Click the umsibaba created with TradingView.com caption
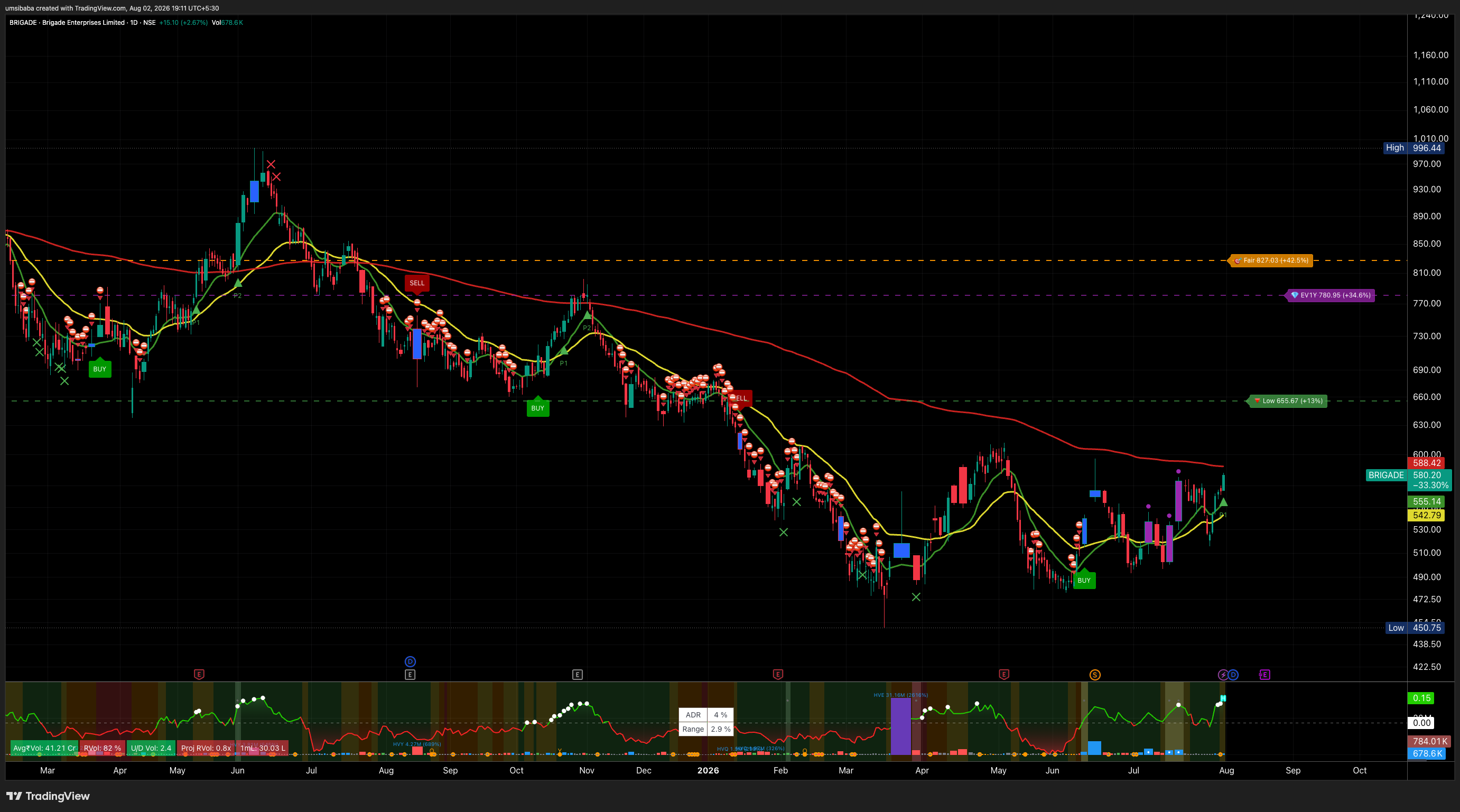Viewport: 1460px width, 812px height. click(111, 8)
